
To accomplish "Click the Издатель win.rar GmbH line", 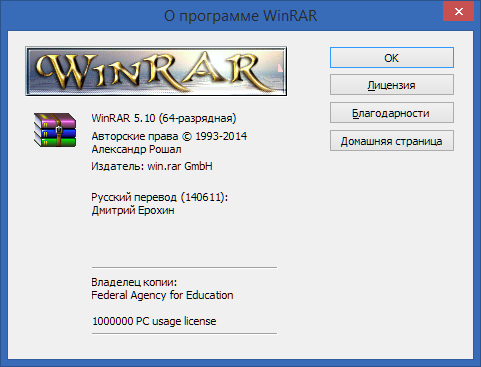I will 152,166.
